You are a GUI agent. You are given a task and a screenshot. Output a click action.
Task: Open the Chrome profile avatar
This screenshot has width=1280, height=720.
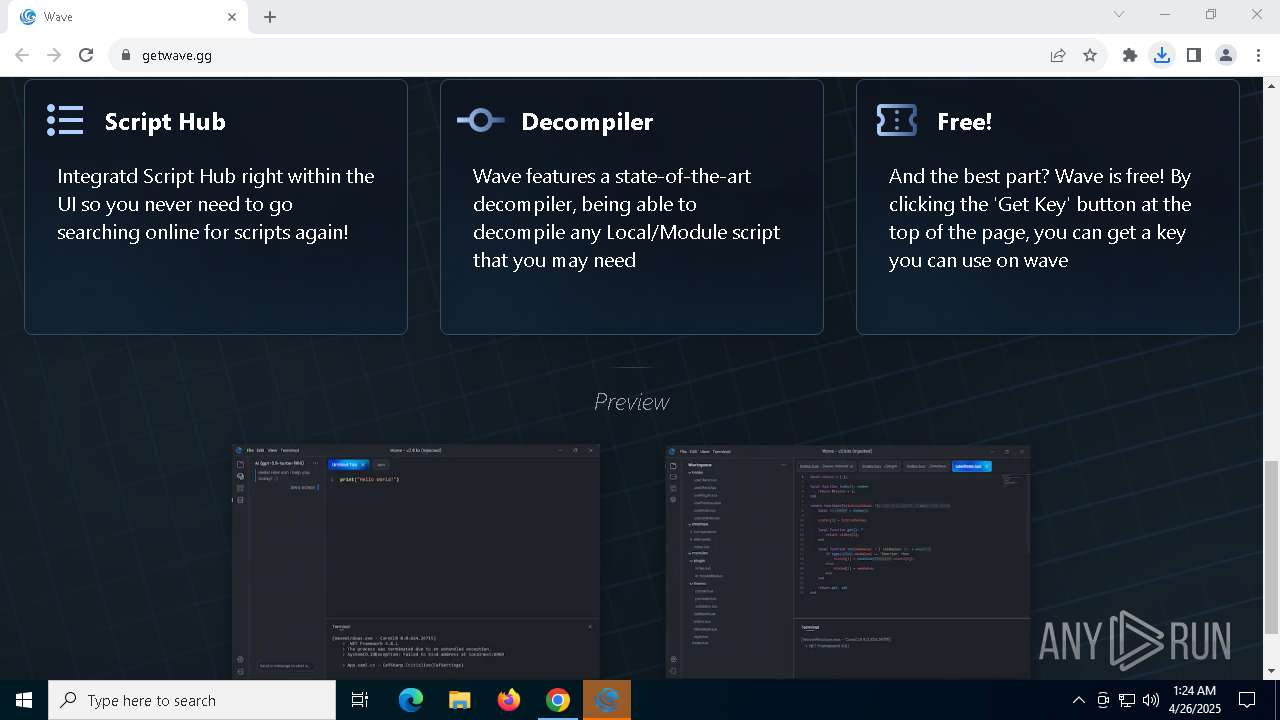coord(1226,56)
